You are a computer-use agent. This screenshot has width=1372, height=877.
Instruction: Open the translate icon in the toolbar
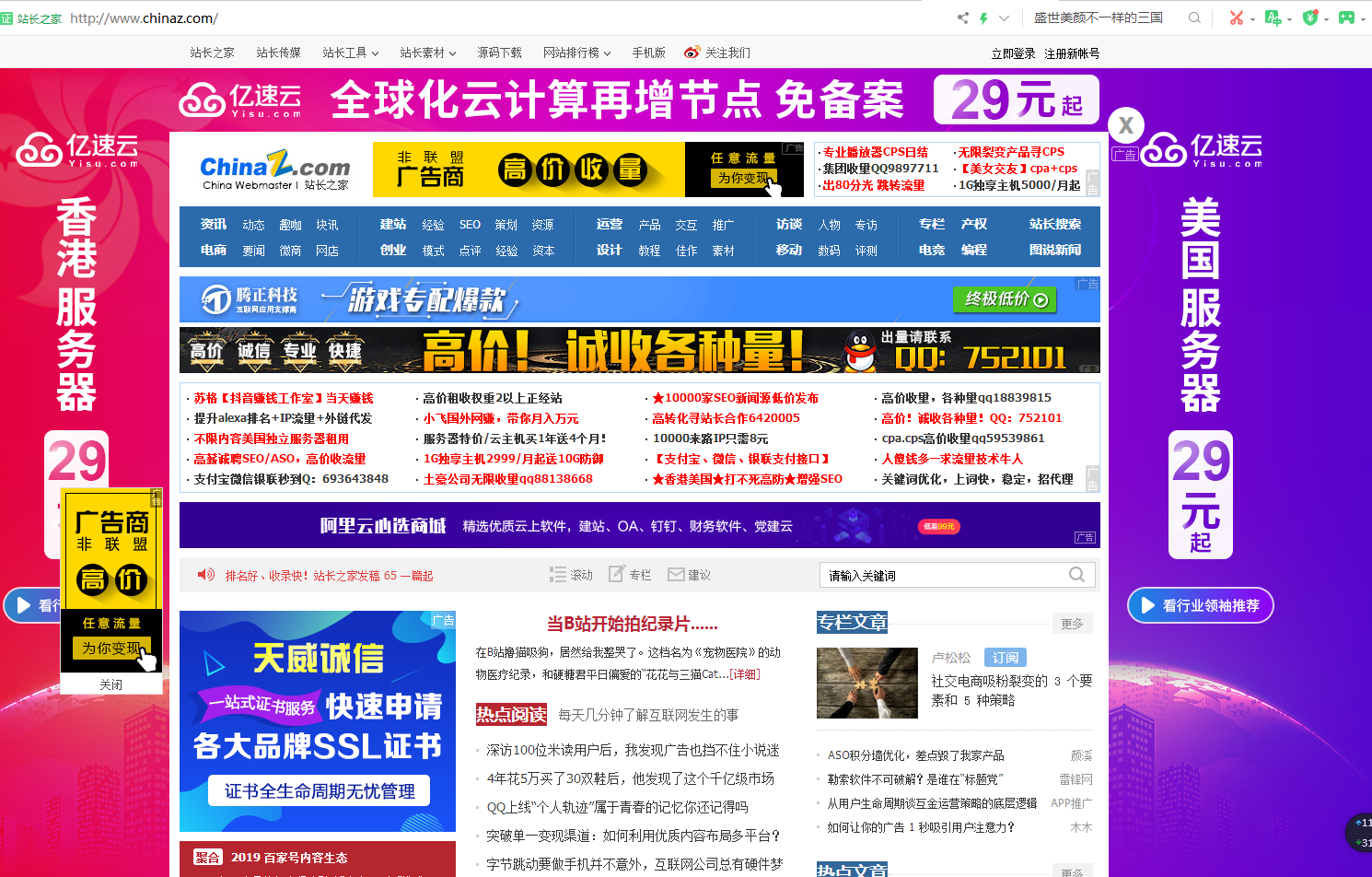pyautogui.click(x=1275, y=17)
